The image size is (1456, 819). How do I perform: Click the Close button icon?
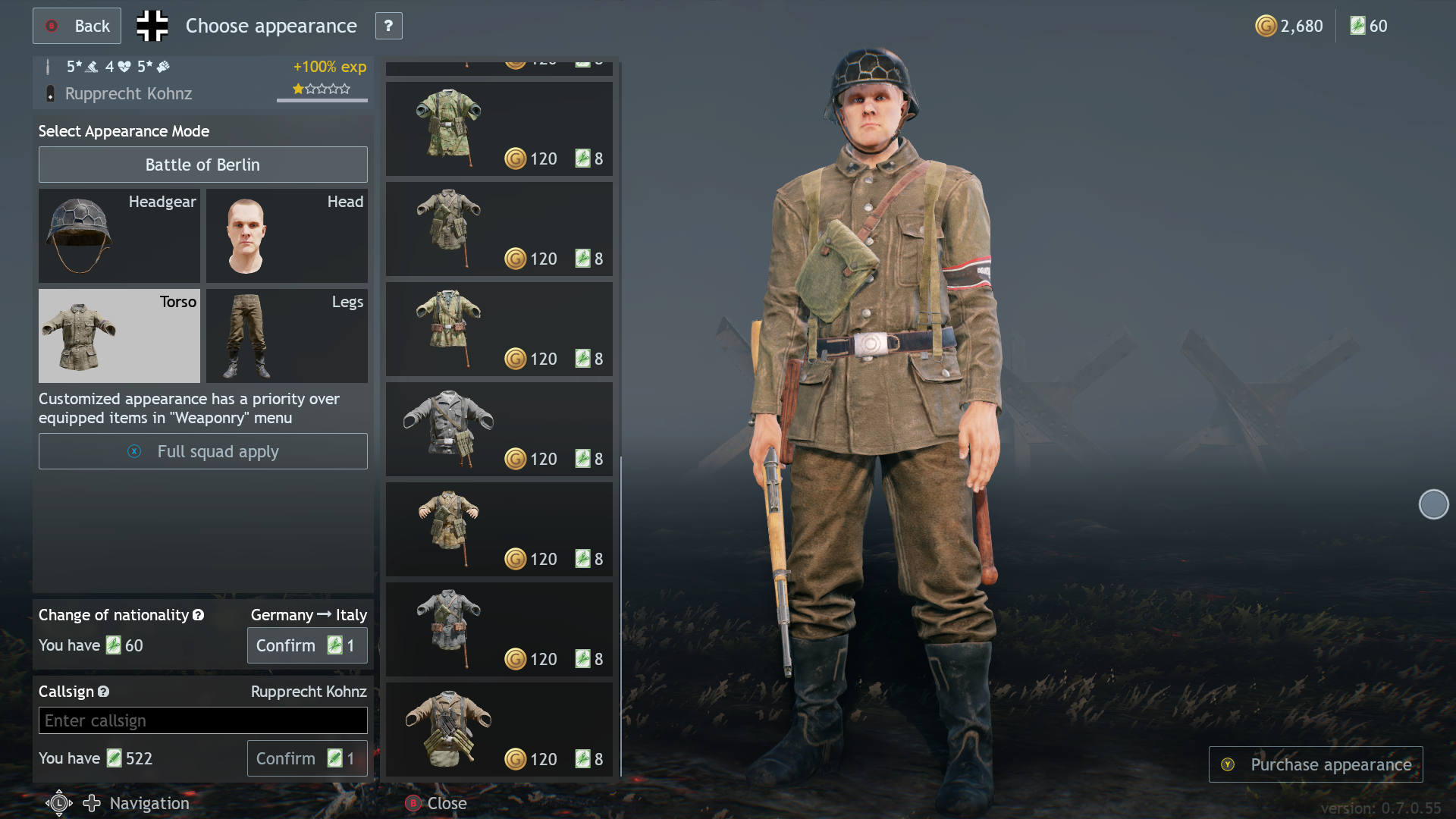tap(413, 803)
